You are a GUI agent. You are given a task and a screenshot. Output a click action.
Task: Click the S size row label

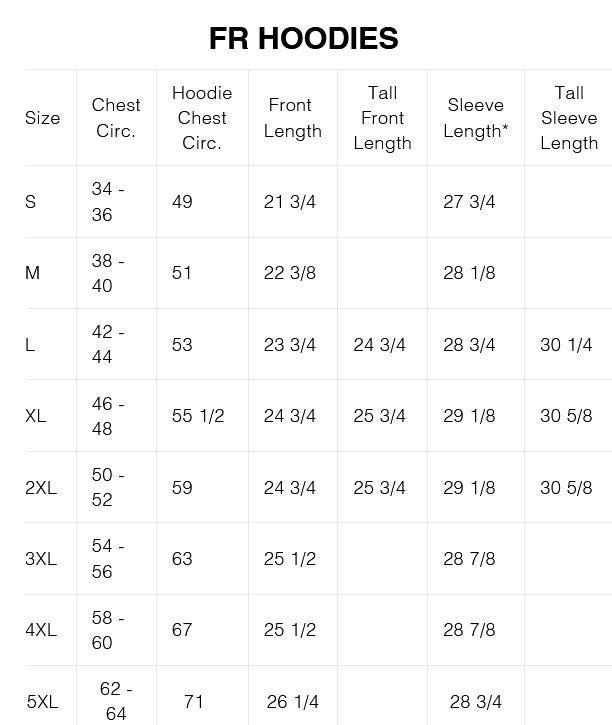(x=31, y=202)
